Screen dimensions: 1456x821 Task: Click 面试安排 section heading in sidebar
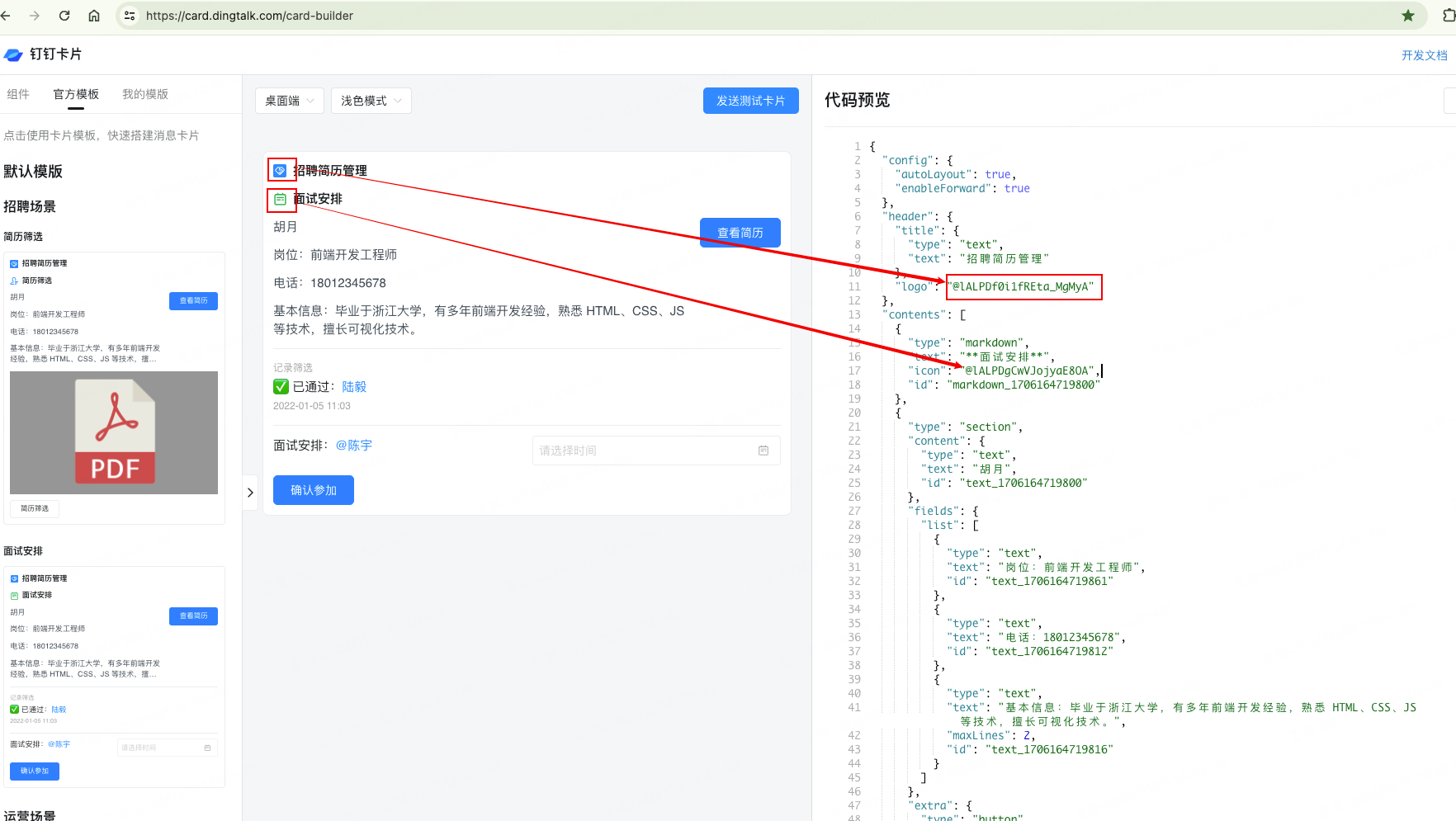(x=23, y=551)
